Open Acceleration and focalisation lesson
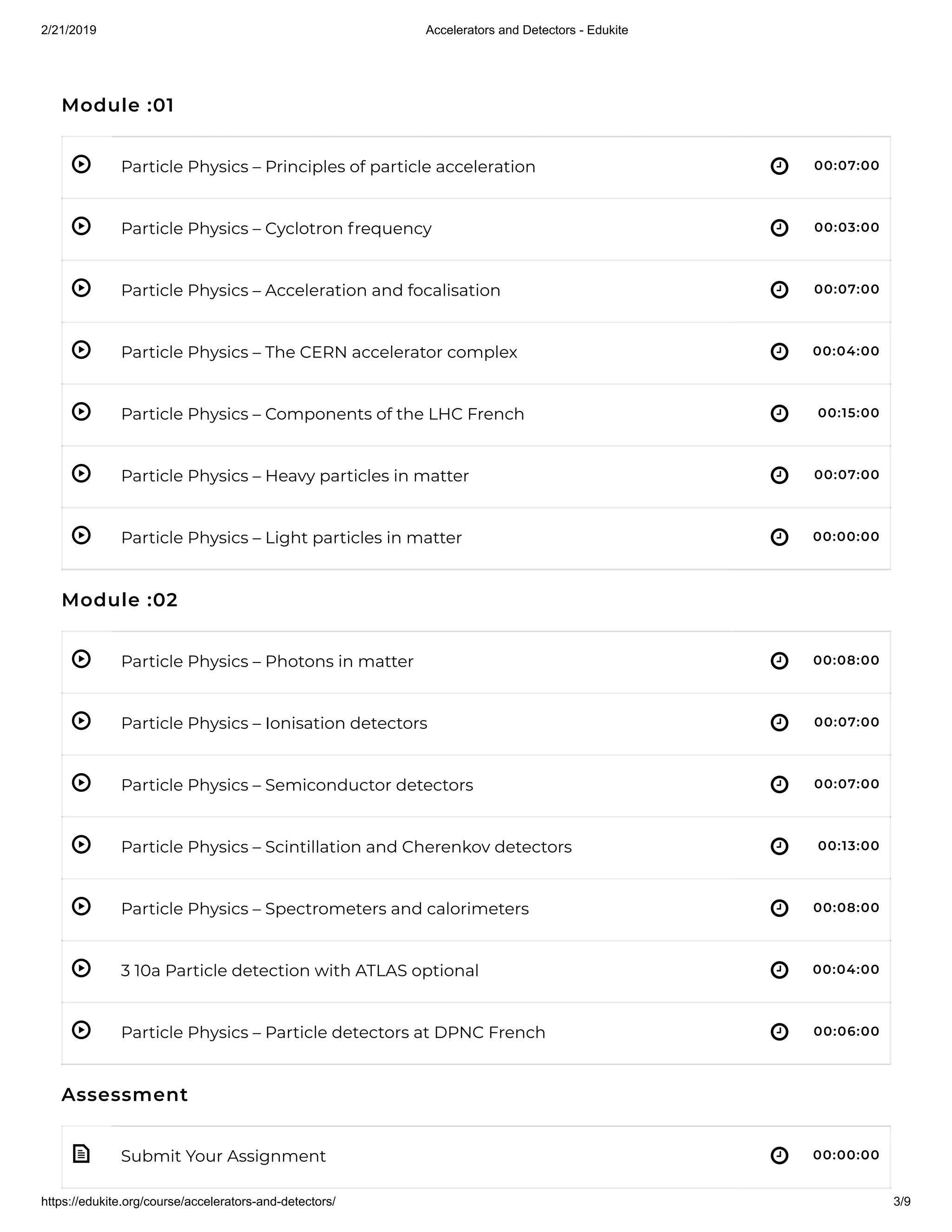 tap(311, 290)
